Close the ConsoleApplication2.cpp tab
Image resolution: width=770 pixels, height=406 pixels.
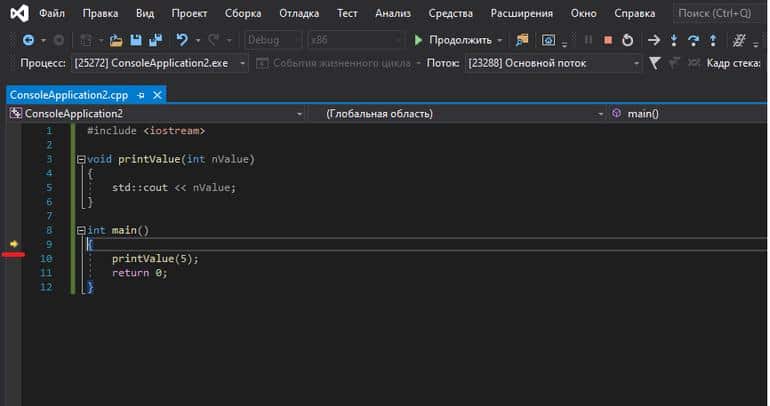(x=157, y=95)
